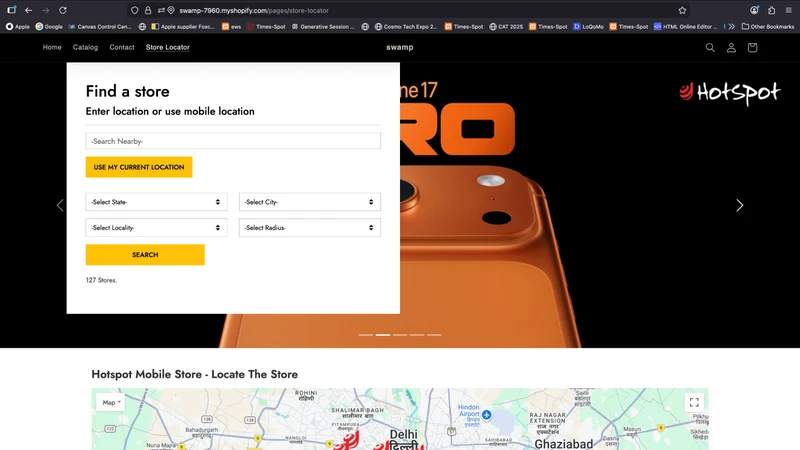Viewport: 800px width, 450px height.
Task: Open the Catalog navigation item
Action: 85,47
